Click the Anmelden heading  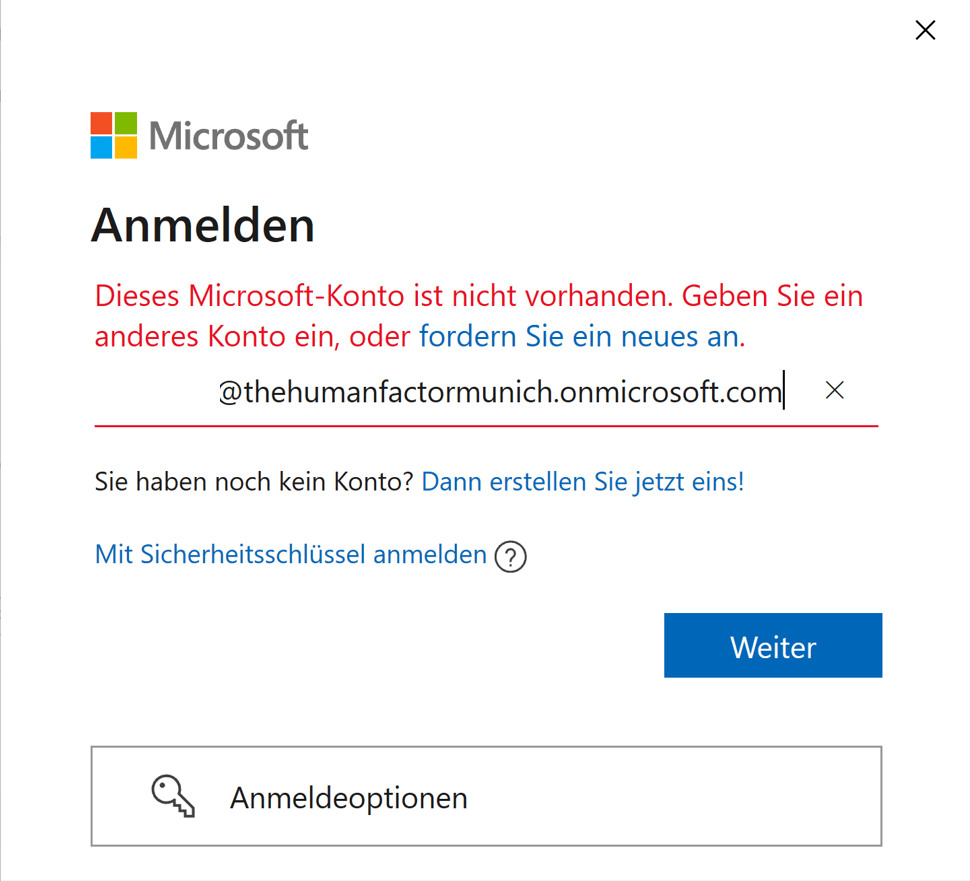[203, 225]
